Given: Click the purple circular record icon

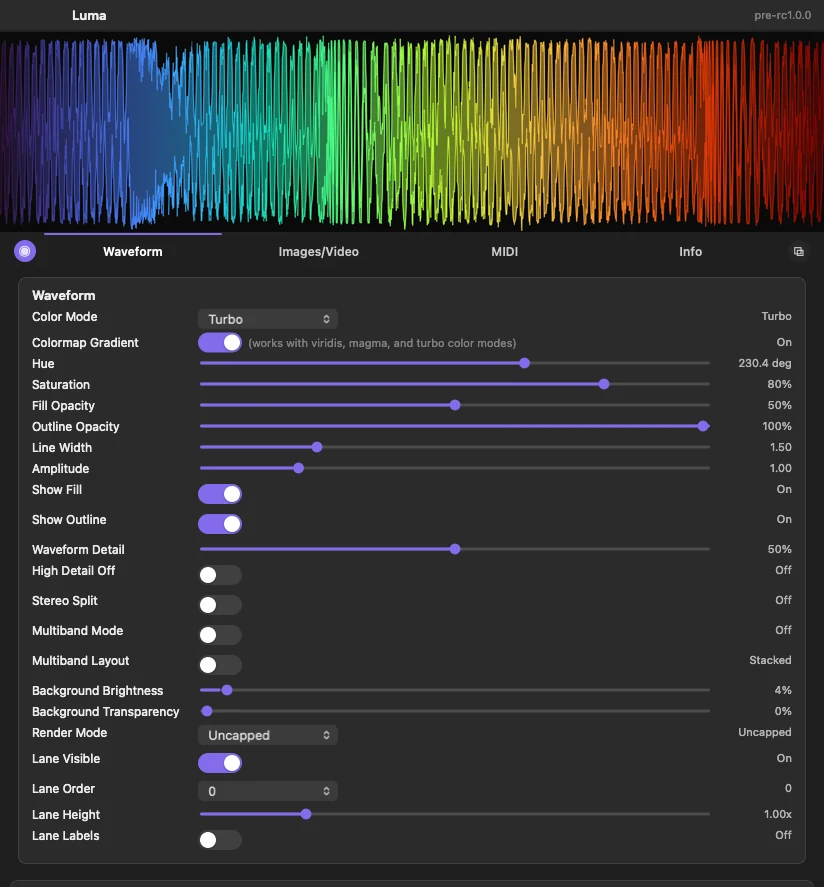Looking at the screenshot, I should coord(25,251).
